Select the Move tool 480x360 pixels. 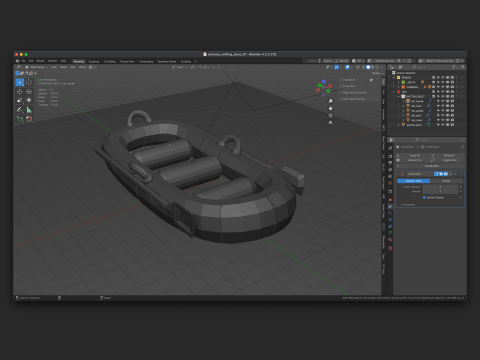click(x=20, y=92)
